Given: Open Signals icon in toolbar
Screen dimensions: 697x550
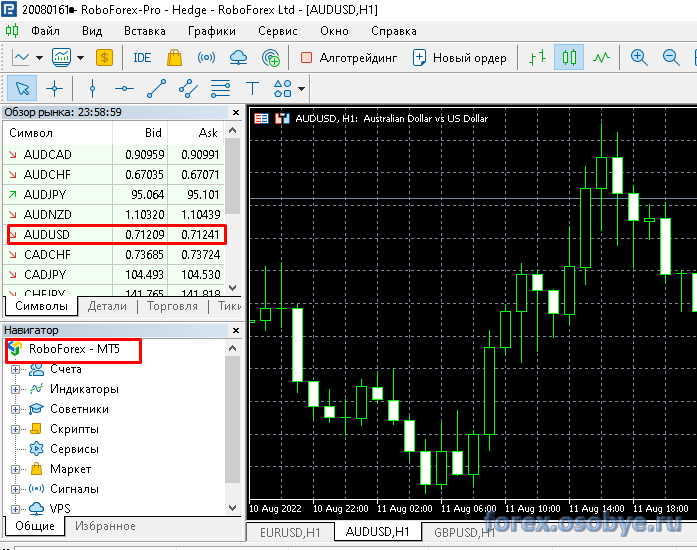Looking at the screenshot, I should (x=206, y=57).
